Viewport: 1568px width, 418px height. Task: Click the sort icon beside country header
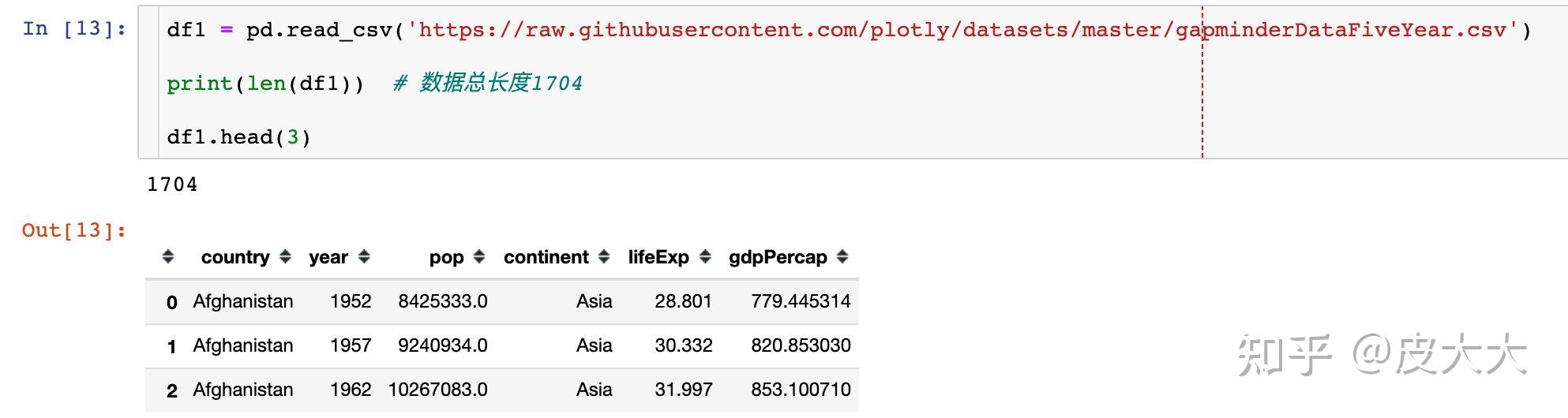(x=285, y=257)
